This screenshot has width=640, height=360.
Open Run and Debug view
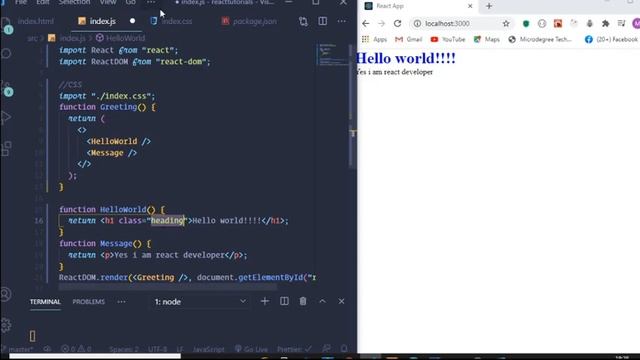tap(7, 118)
